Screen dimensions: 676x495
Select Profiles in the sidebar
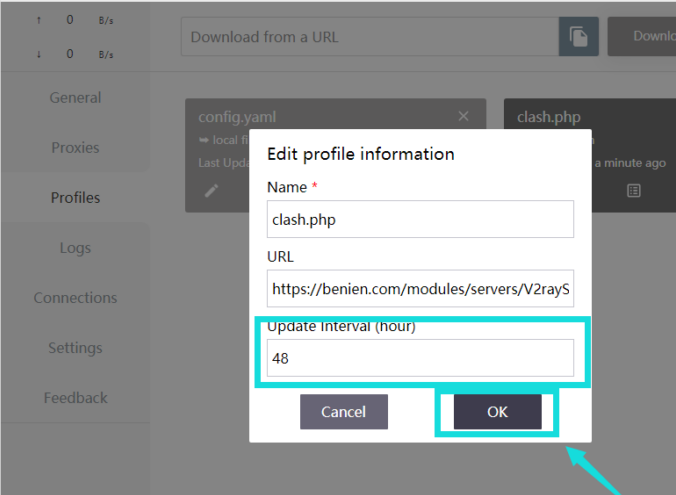75,198
